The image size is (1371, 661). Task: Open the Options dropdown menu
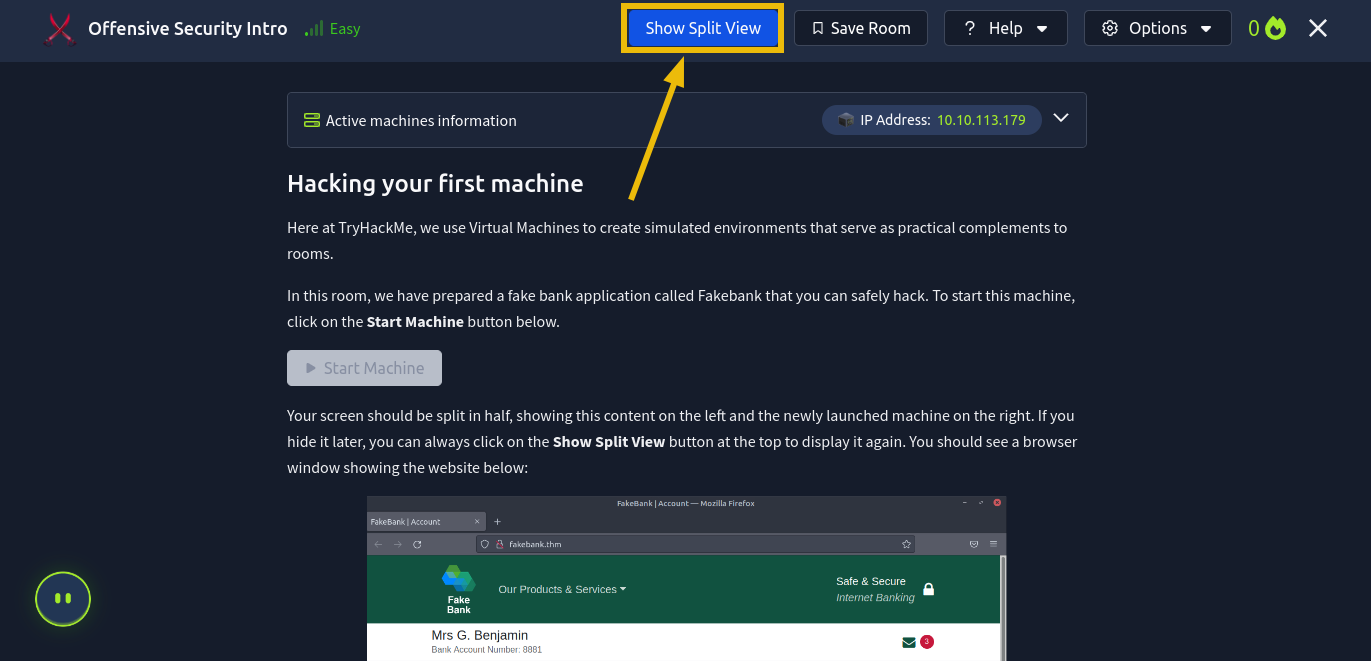[x=1157, y=28]
